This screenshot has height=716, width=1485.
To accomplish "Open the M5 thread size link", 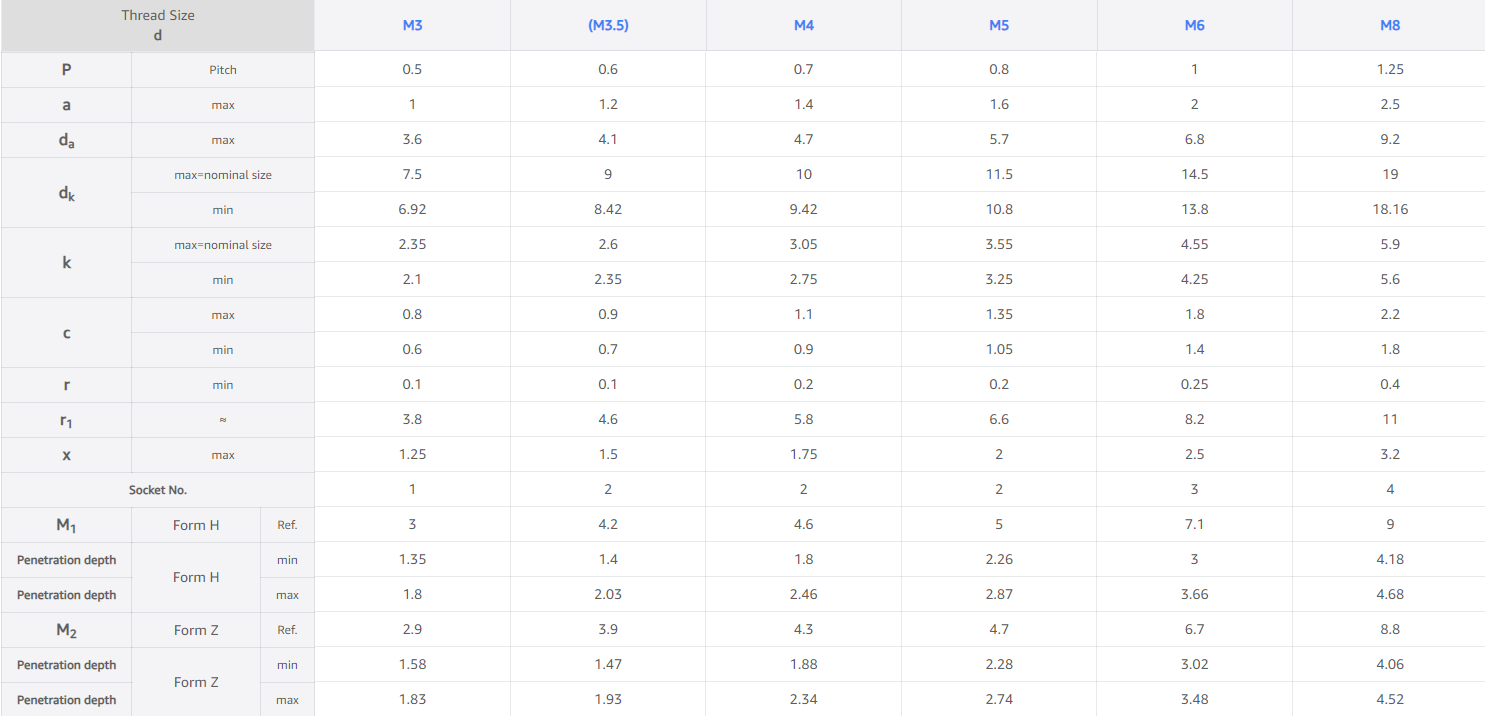I will click(x=999, y=25).
